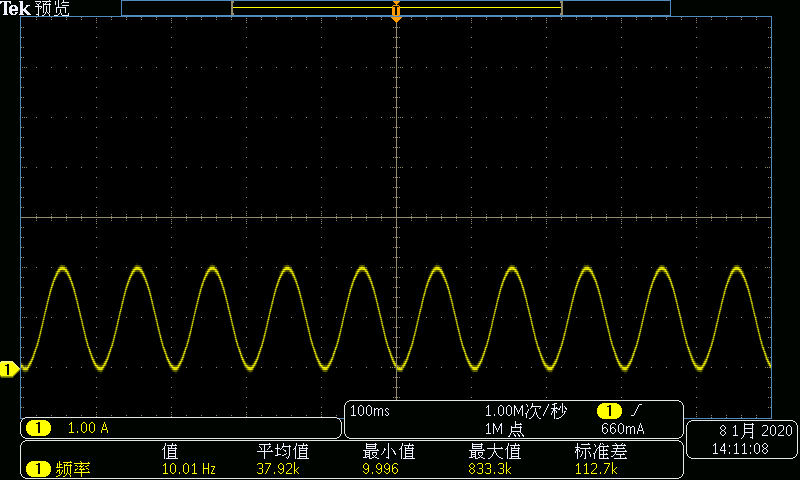The height and width of the screenshot is (480, 800).
Task: Click the yellow record-view bar at top
Action: point(396,8)
